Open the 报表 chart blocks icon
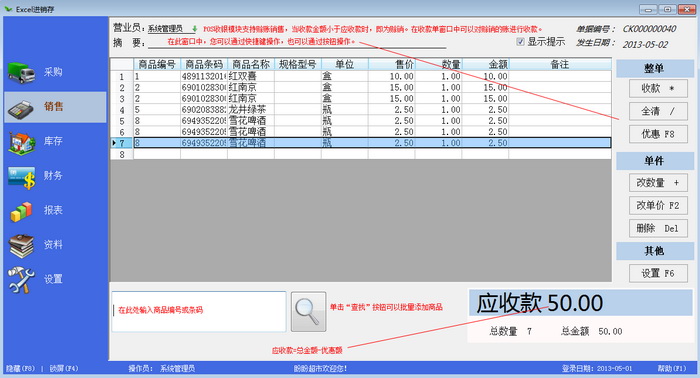 coord(21,212)
